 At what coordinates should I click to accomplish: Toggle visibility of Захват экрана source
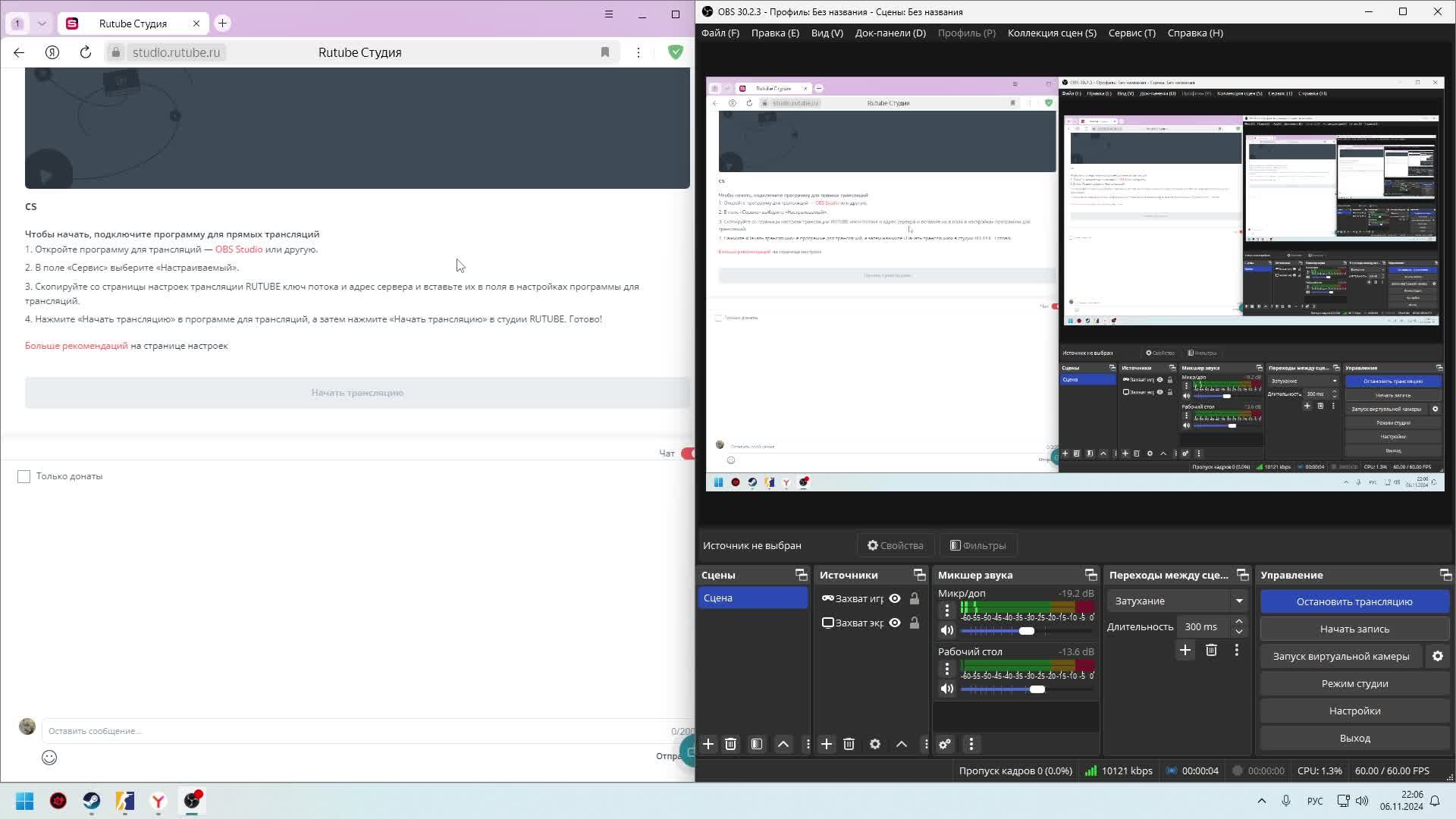pyautogui.click(x=895, y=623)
